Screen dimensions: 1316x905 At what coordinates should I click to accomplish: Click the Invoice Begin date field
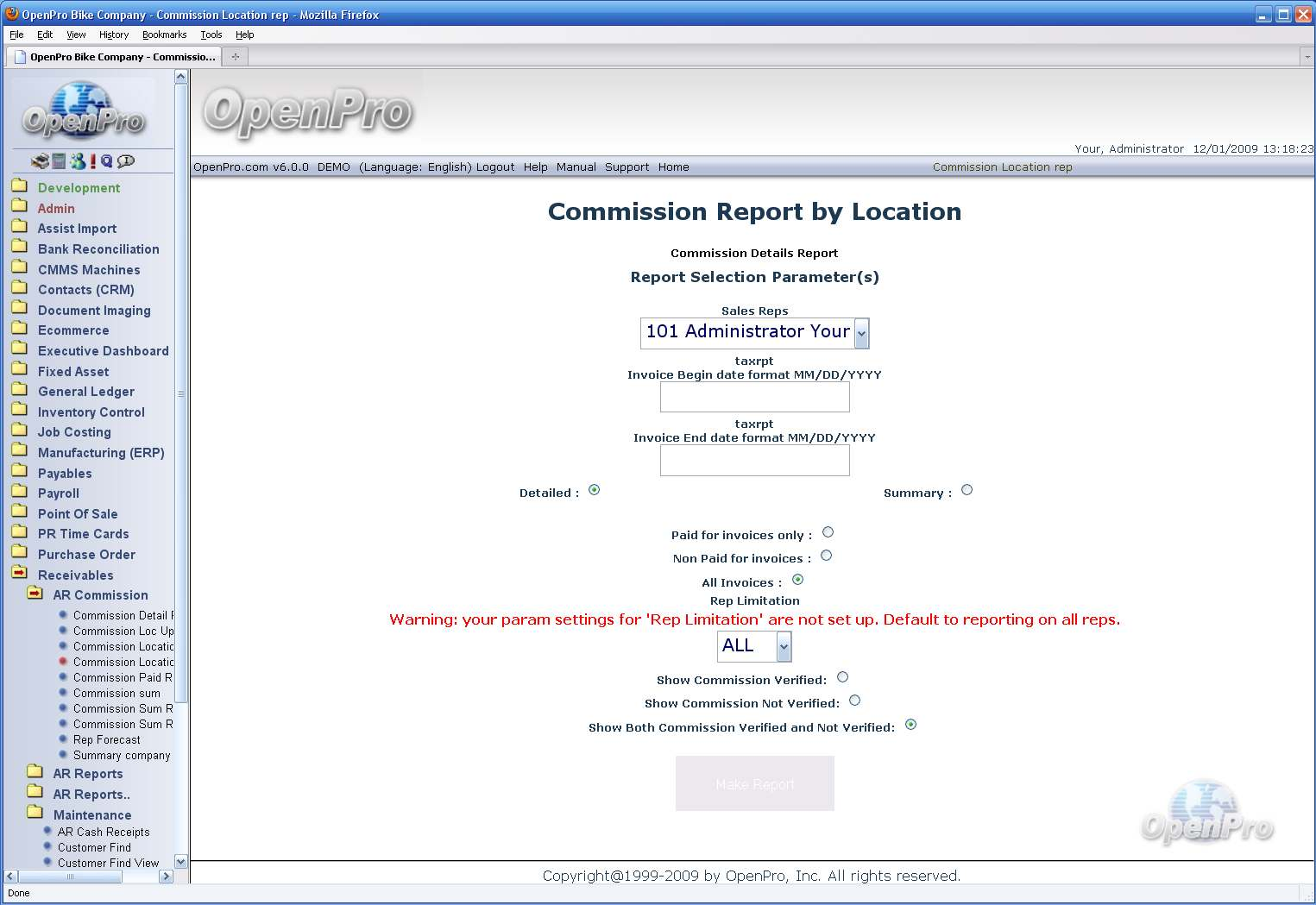pyautogui.click(x=754, y=397)
